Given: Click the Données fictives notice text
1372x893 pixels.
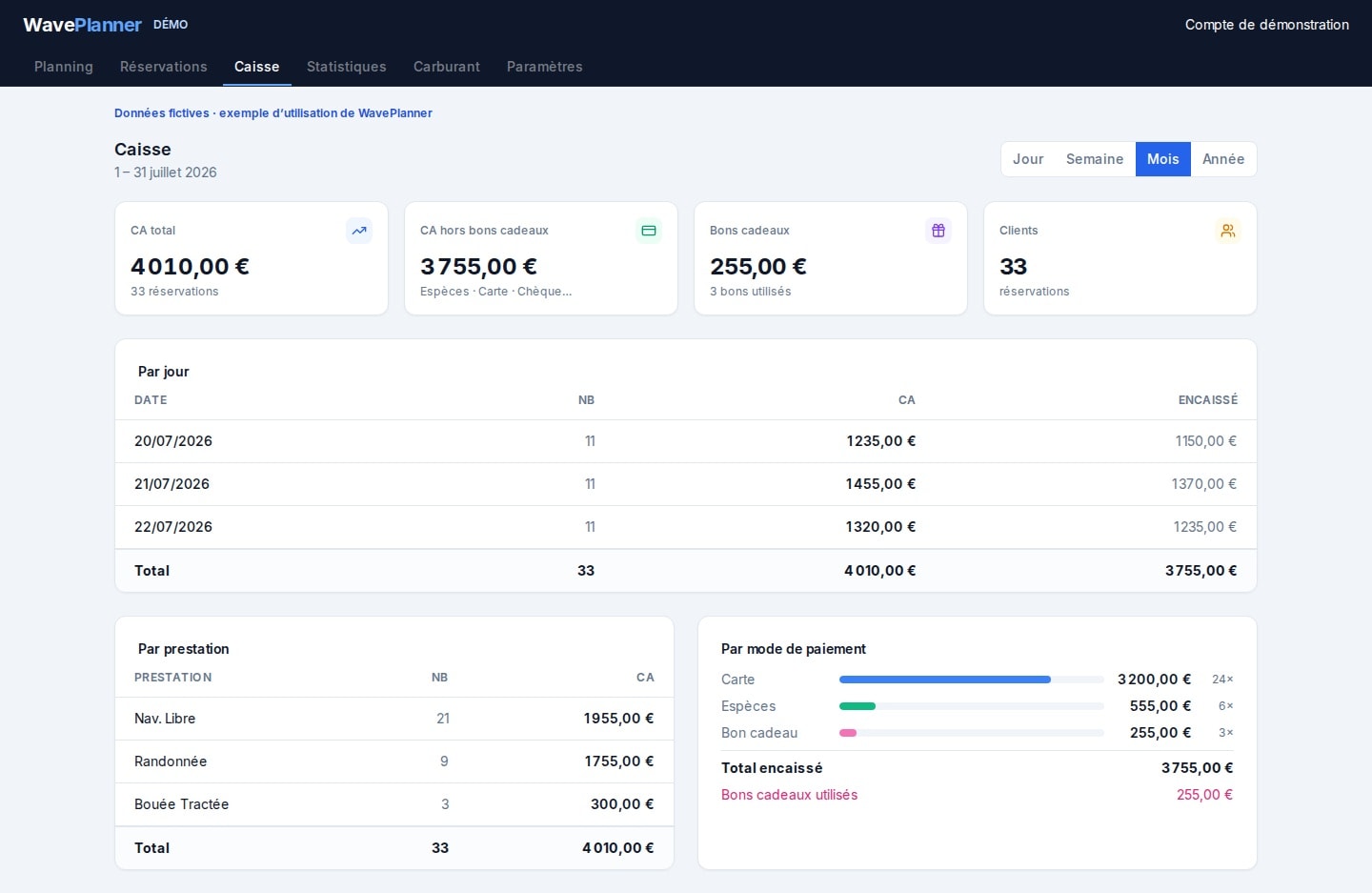Looking at the screenshot, I should coord(273,113).
